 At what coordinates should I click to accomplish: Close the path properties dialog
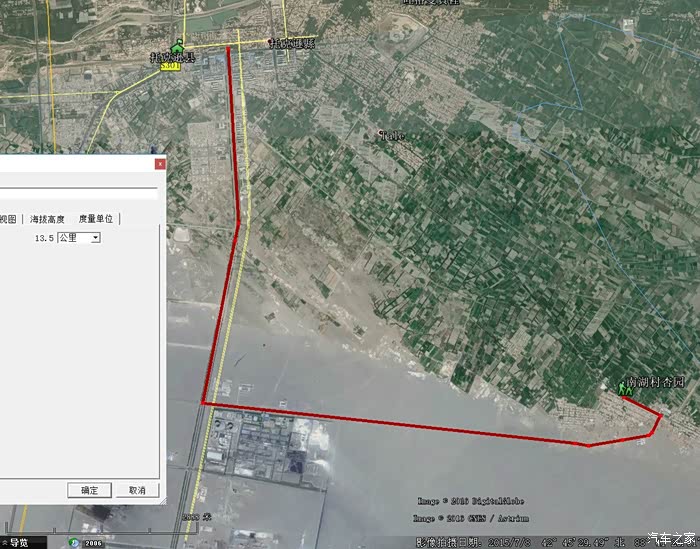point(160,164)
